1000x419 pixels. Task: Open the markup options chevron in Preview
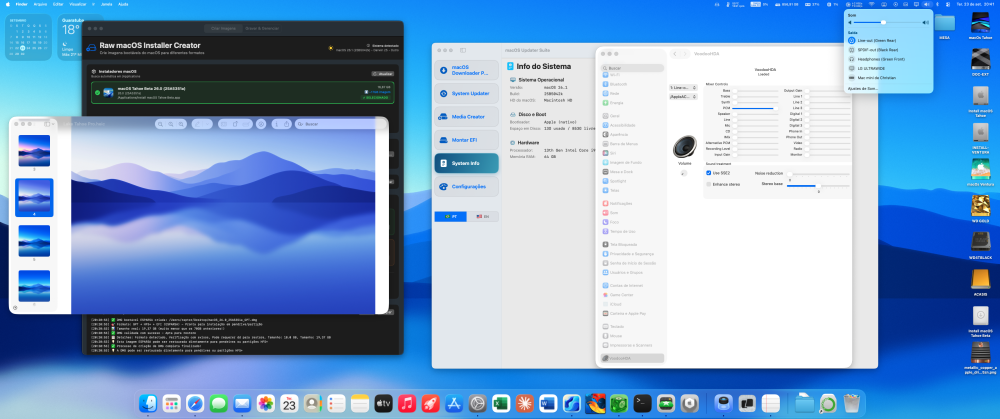coord(209,124)
